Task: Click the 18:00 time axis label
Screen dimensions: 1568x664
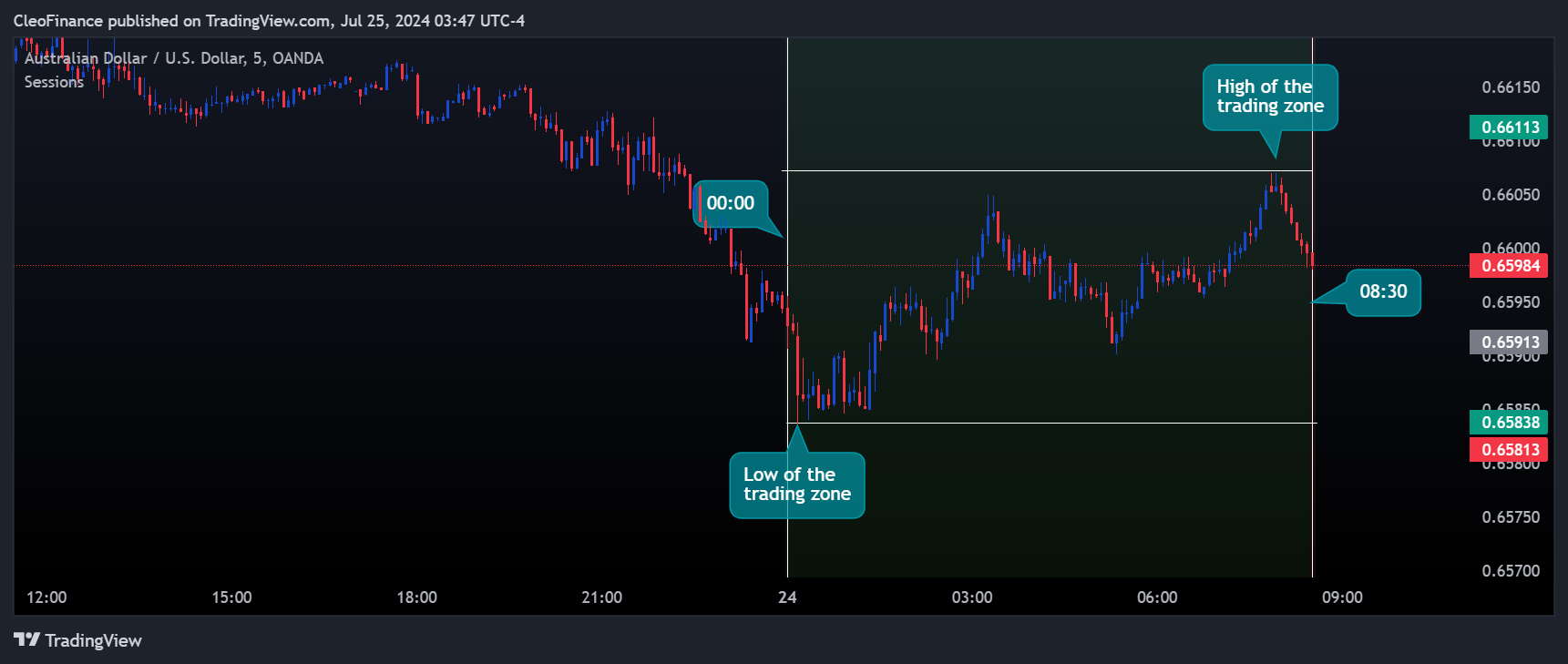Action: 416,598
